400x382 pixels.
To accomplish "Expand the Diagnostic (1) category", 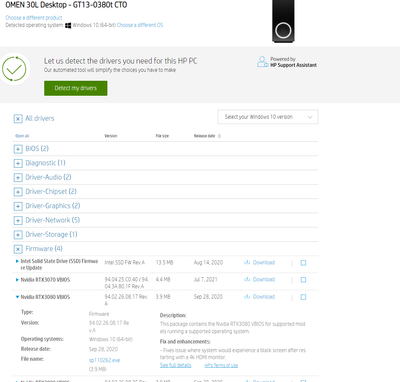I will pos(18,163).
